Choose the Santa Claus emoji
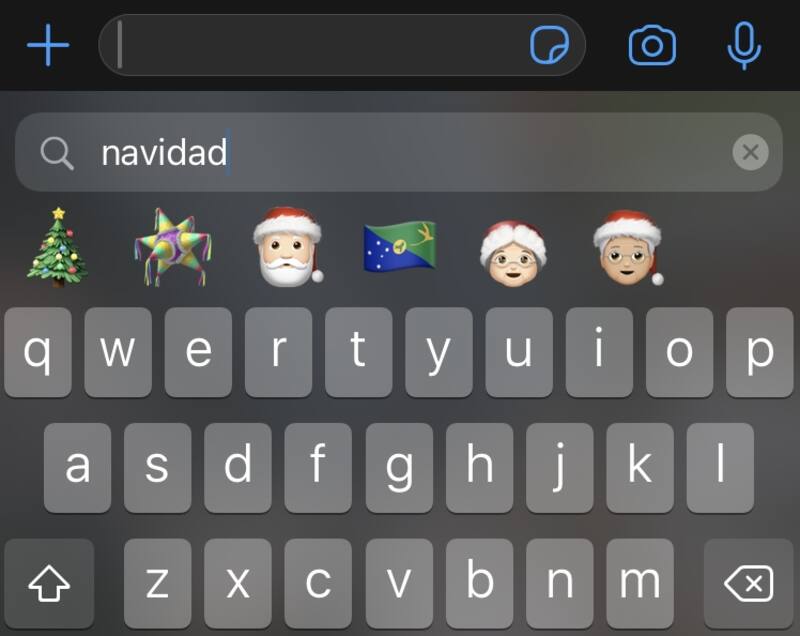Image resolution: width=800 pixels, height=636 pixels. 288,246
